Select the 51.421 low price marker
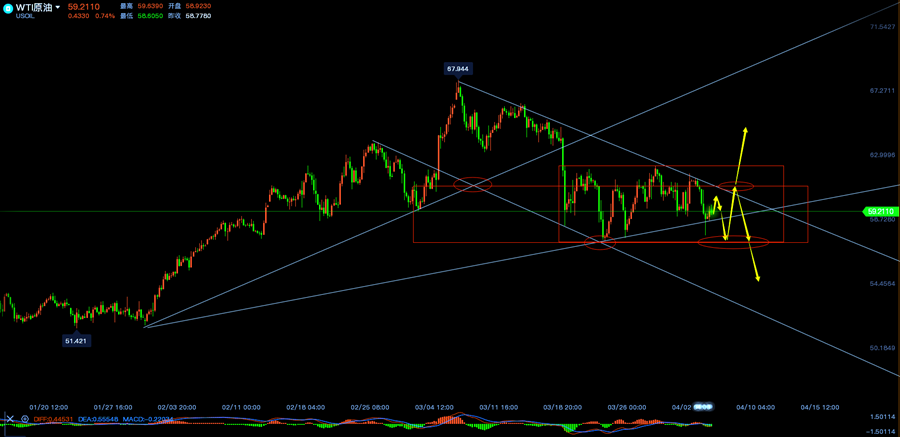This screenshot has height=437, width=900. point(77,341)
